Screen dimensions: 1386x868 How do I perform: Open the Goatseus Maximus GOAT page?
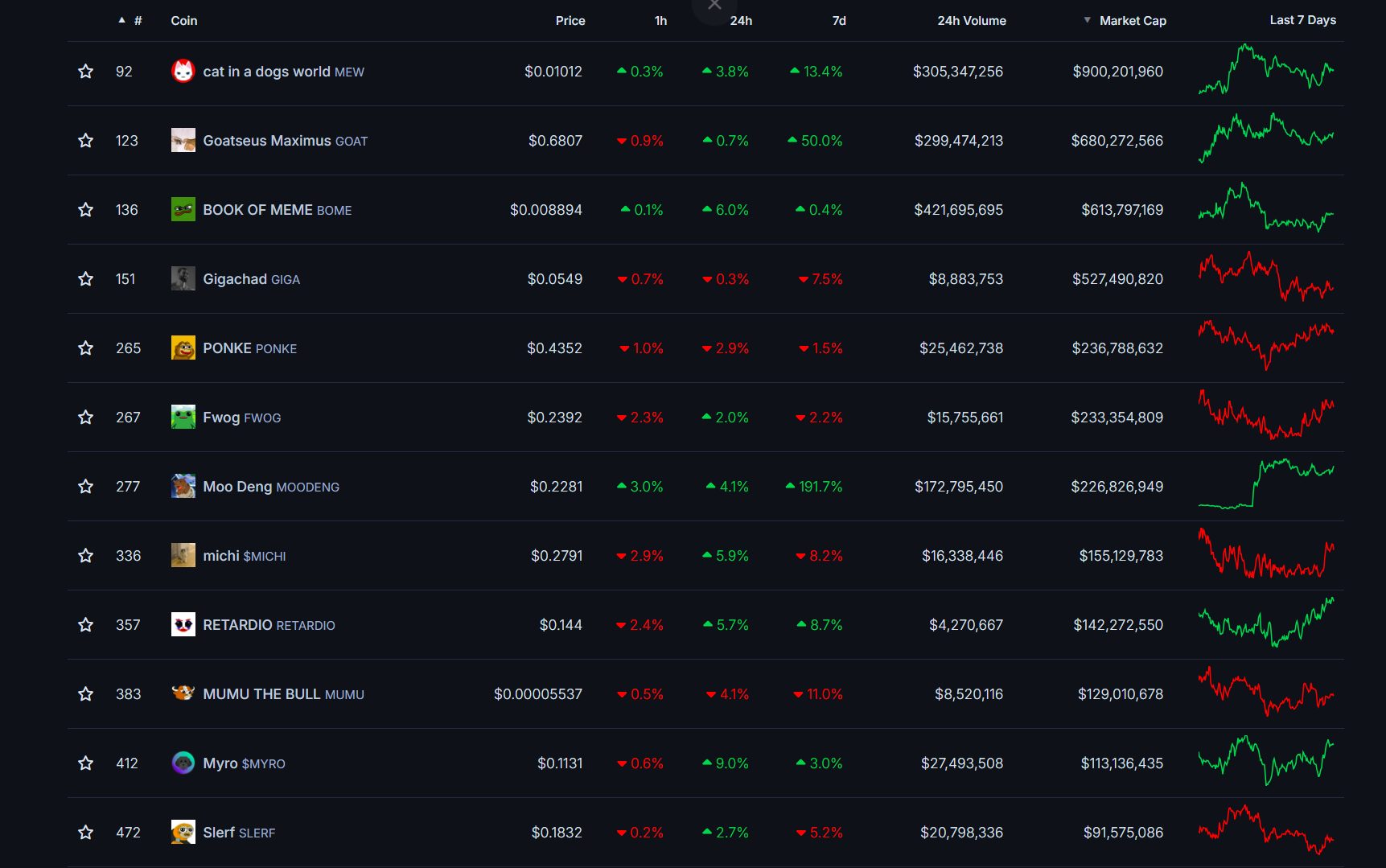point(285,141)
